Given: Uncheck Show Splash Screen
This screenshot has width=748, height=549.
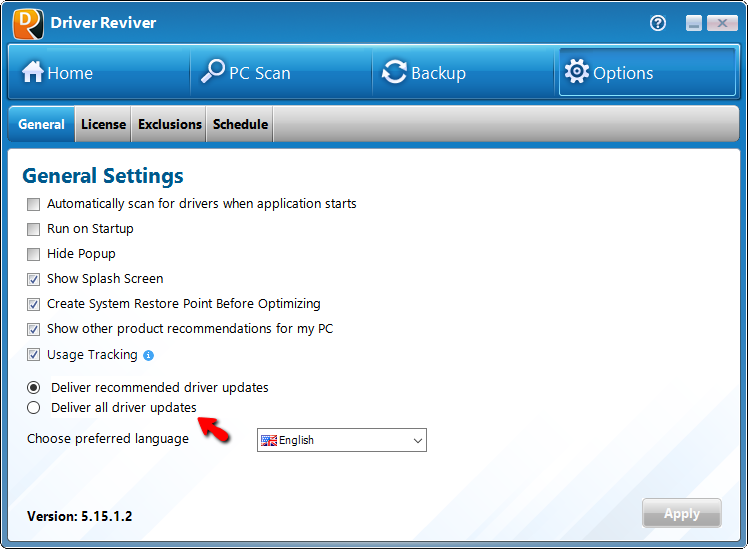Looking at the screenshot, I should coord(34,279).
